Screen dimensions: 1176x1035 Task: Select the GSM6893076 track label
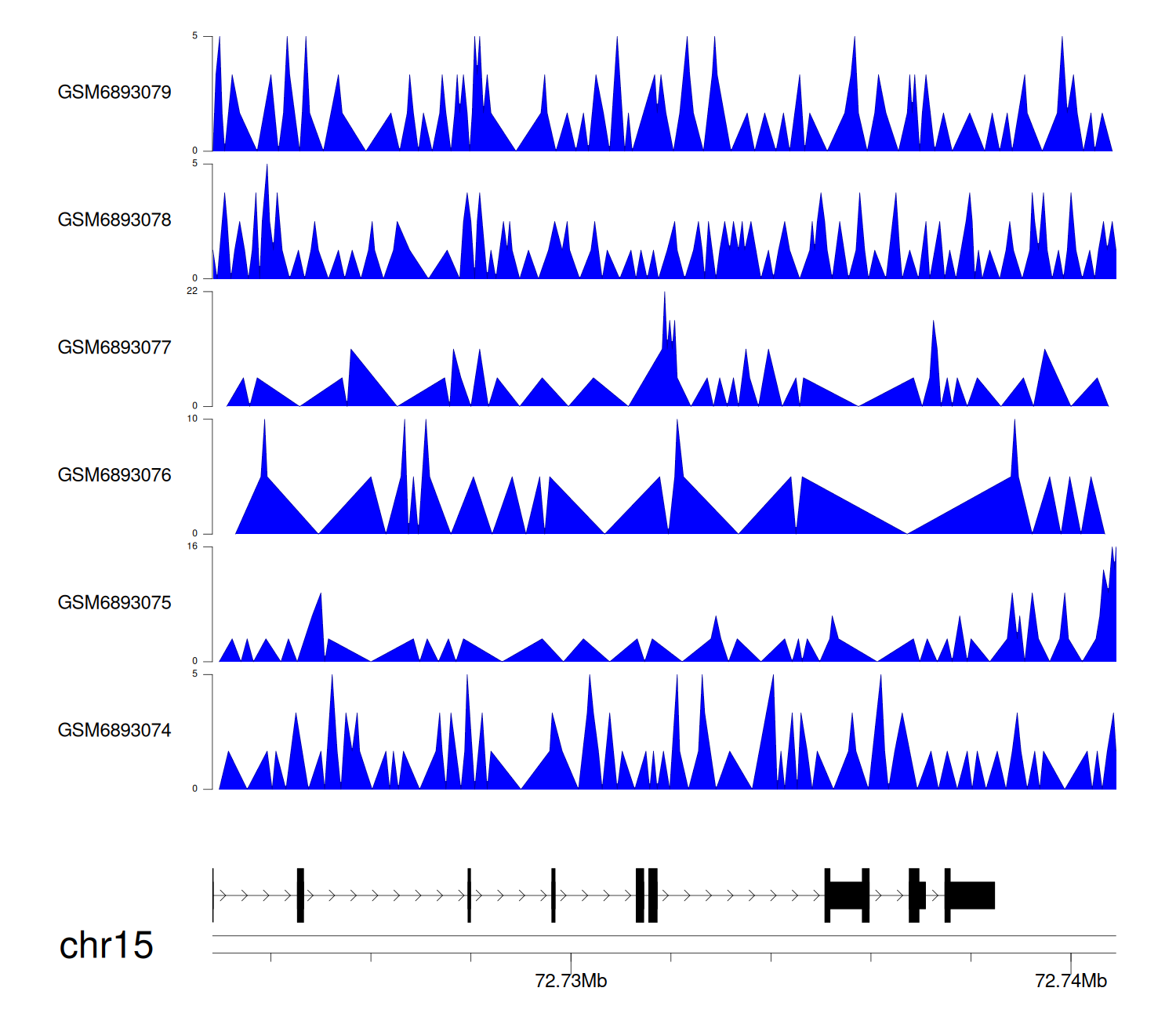(114, 475)
